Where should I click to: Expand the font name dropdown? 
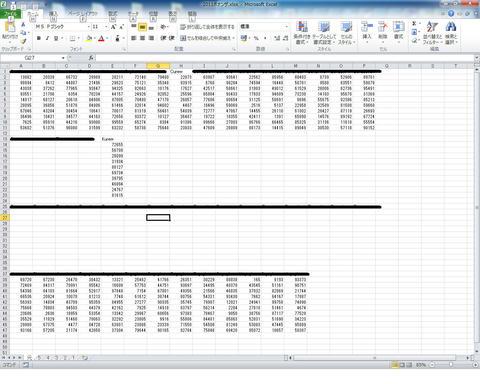point(89,27)
